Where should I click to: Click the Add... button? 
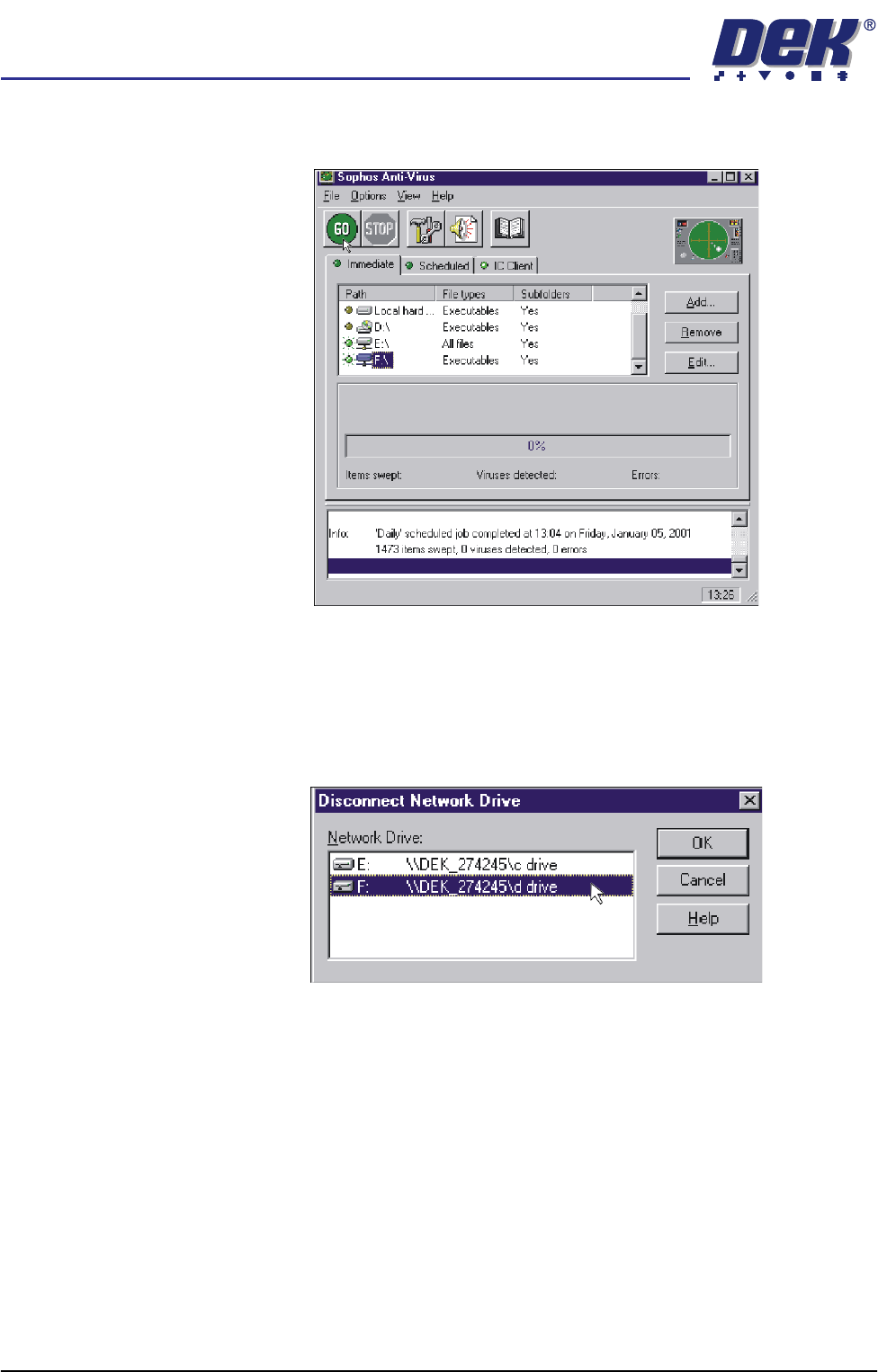[x=701, y=302]
